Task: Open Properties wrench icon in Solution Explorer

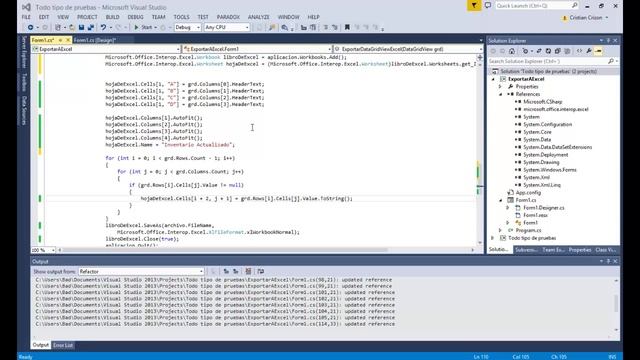Action: [589, 51]
